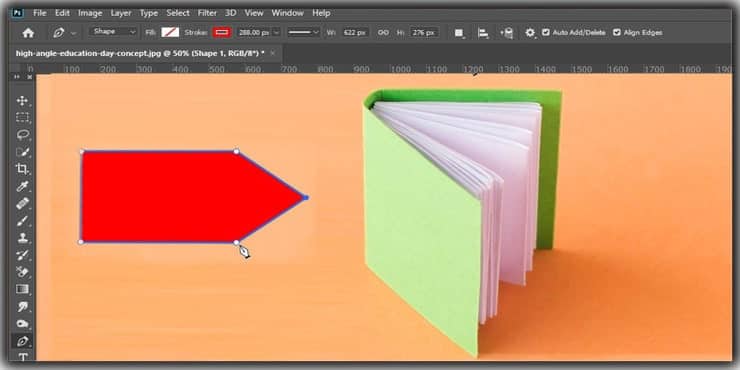
Task: Select the Eyedropper tool
Action: click(x=22, y=186)
